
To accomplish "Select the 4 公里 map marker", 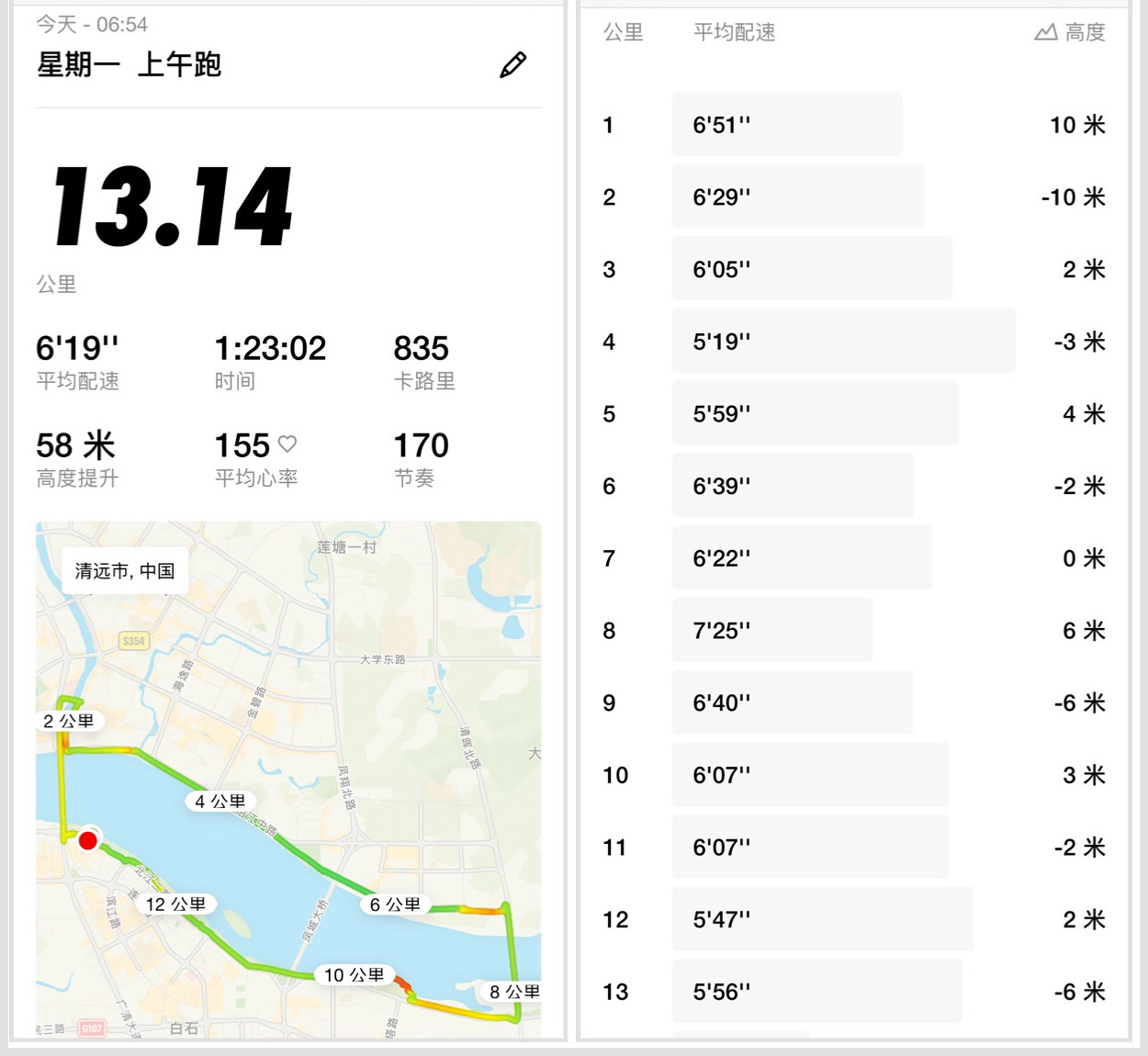I will pyautogui.click(x=220, y=801).
